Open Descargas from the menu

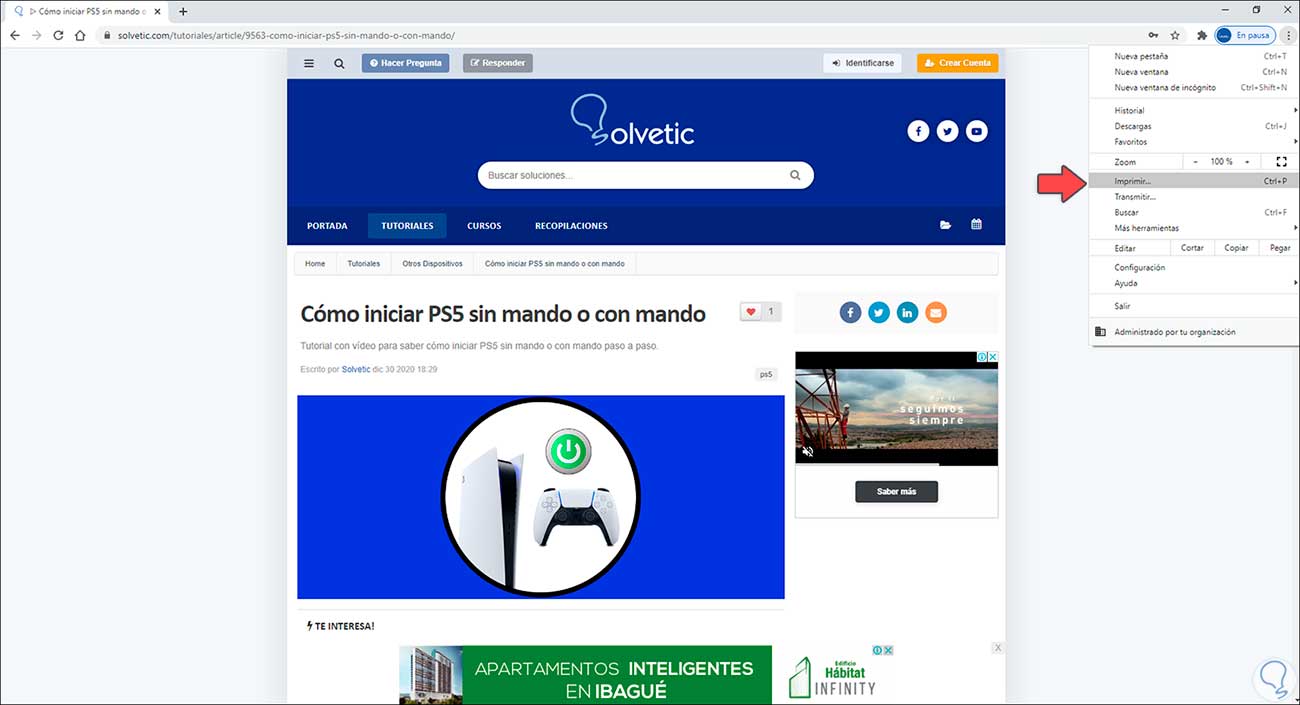point(1194,126)
